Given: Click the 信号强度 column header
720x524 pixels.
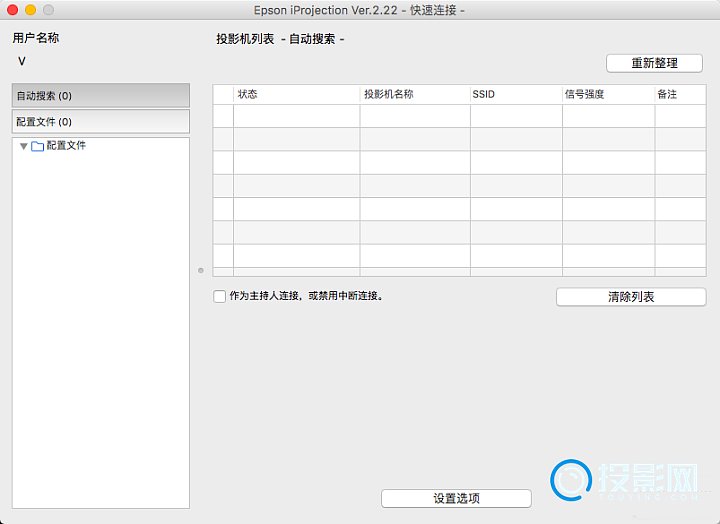Looking at the screenshot, I should [x=608, y=94].
